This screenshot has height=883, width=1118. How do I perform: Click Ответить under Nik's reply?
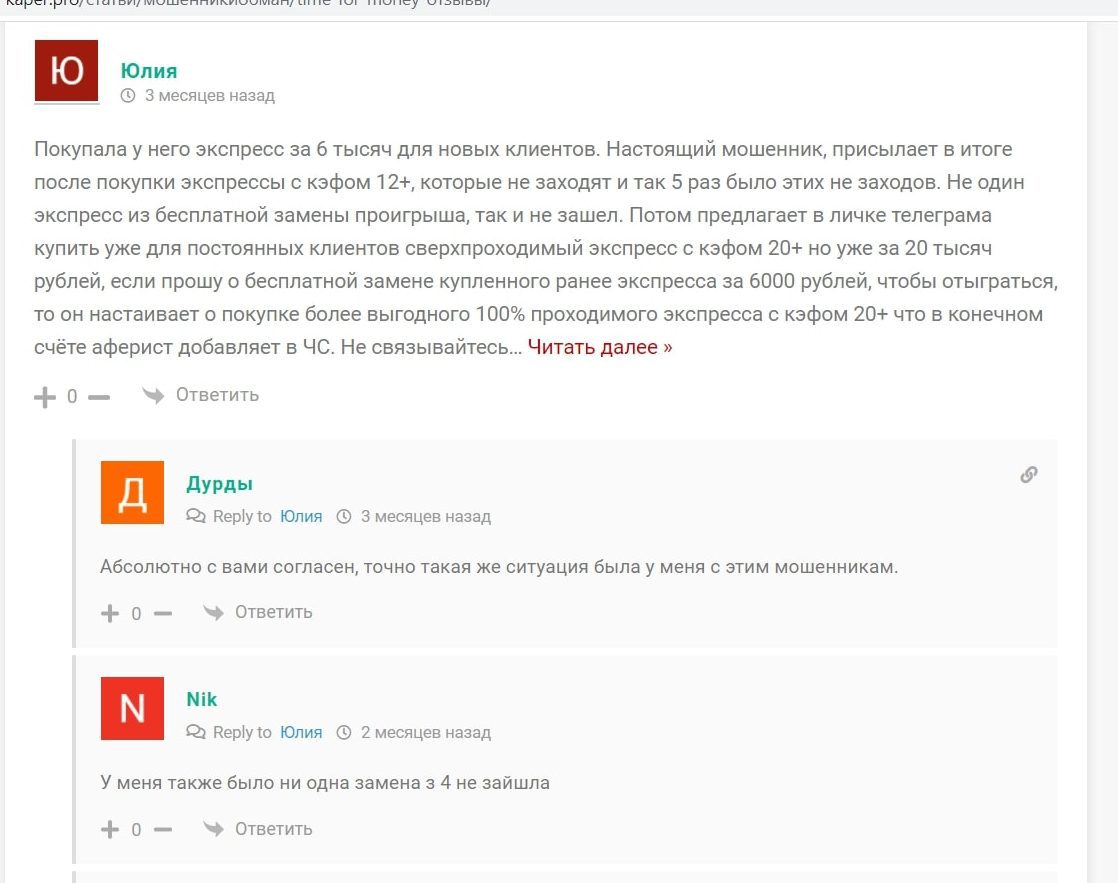point(274,829)
